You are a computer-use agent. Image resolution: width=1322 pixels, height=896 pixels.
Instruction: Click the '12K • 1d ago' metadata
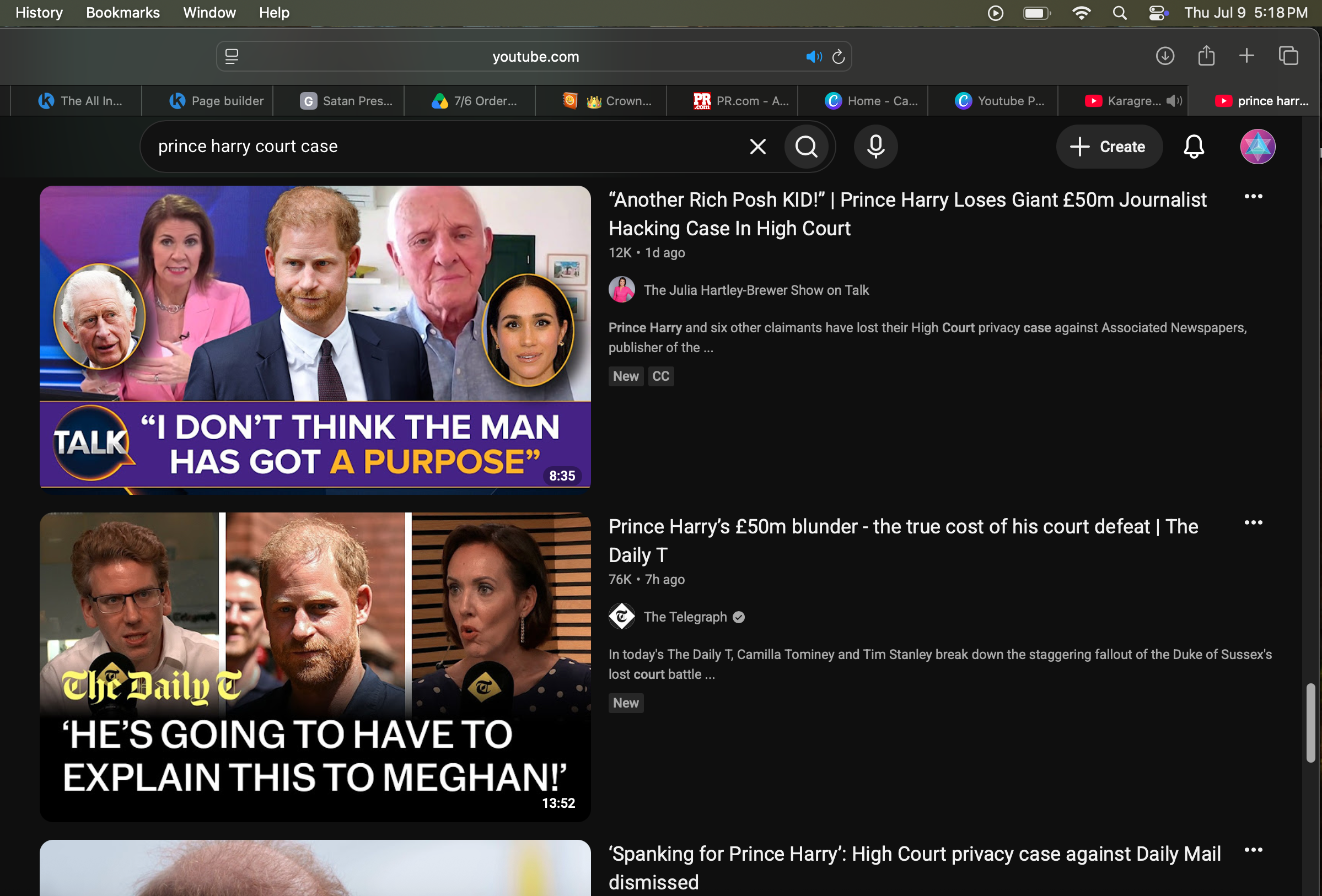pos(647,253)
